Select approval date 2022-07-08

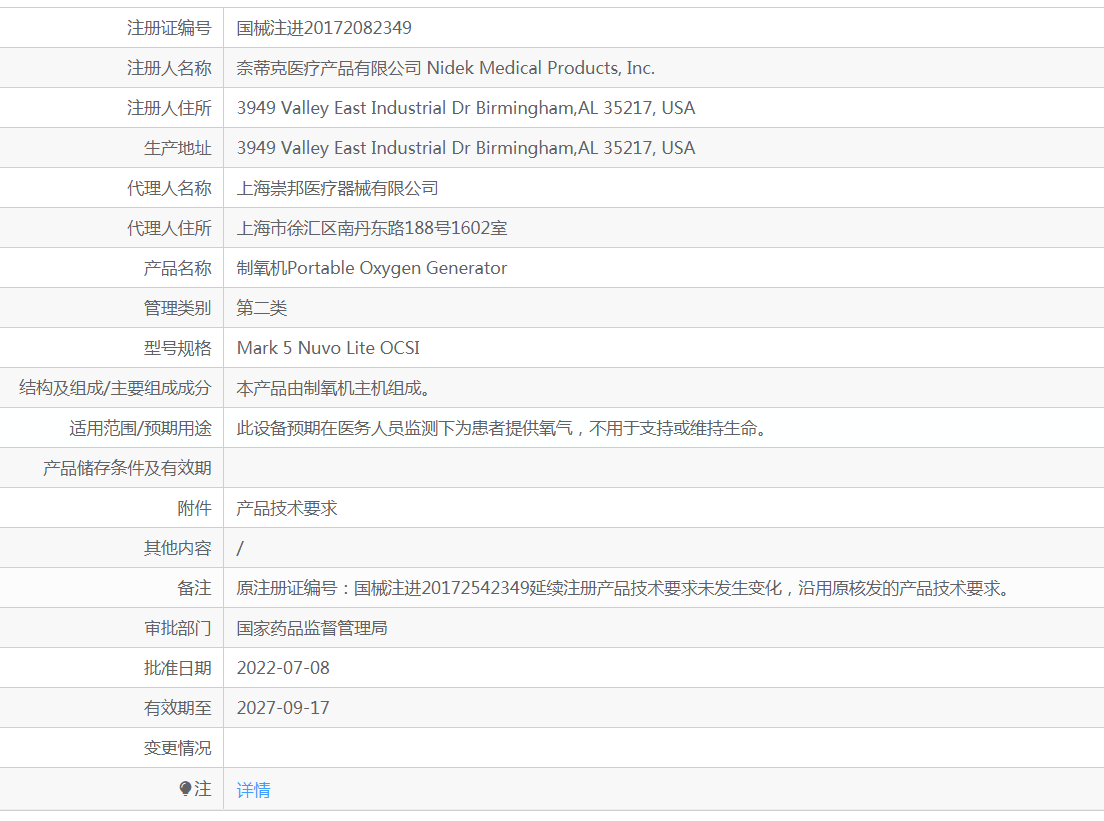click(x=283, y=668)
